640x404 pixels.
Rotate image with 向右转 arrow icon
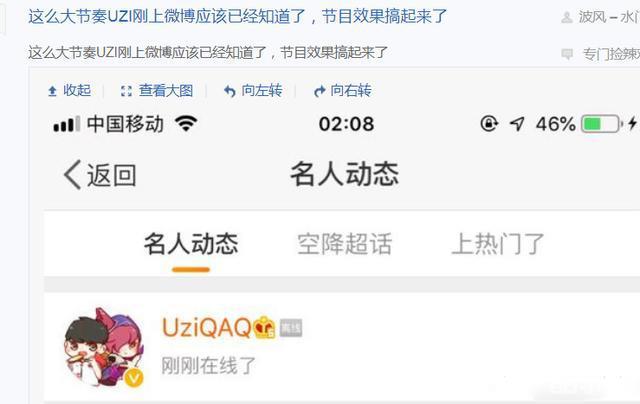point(320,91)
